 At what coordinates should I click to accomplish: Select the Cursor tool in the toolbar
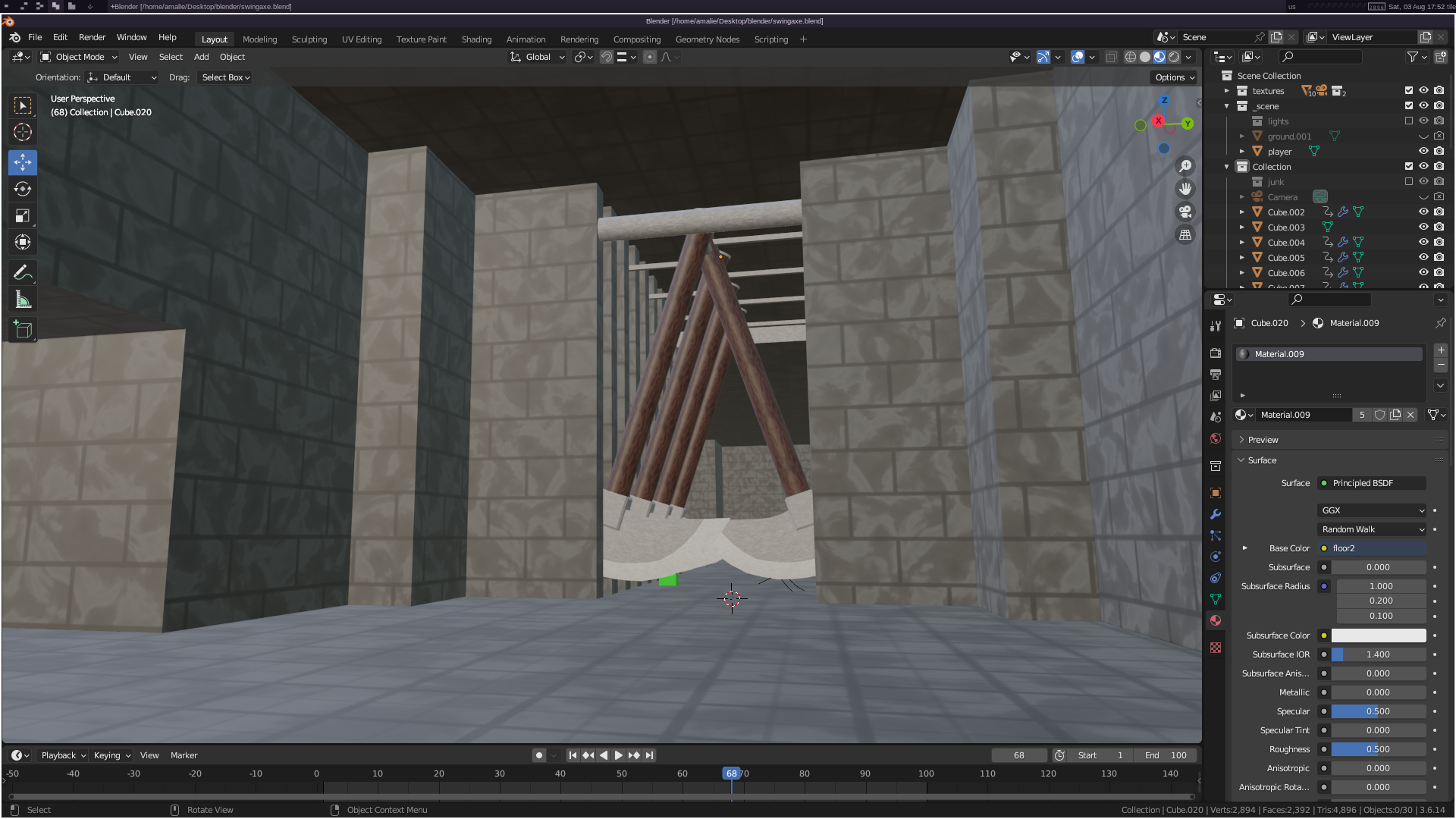23,133
